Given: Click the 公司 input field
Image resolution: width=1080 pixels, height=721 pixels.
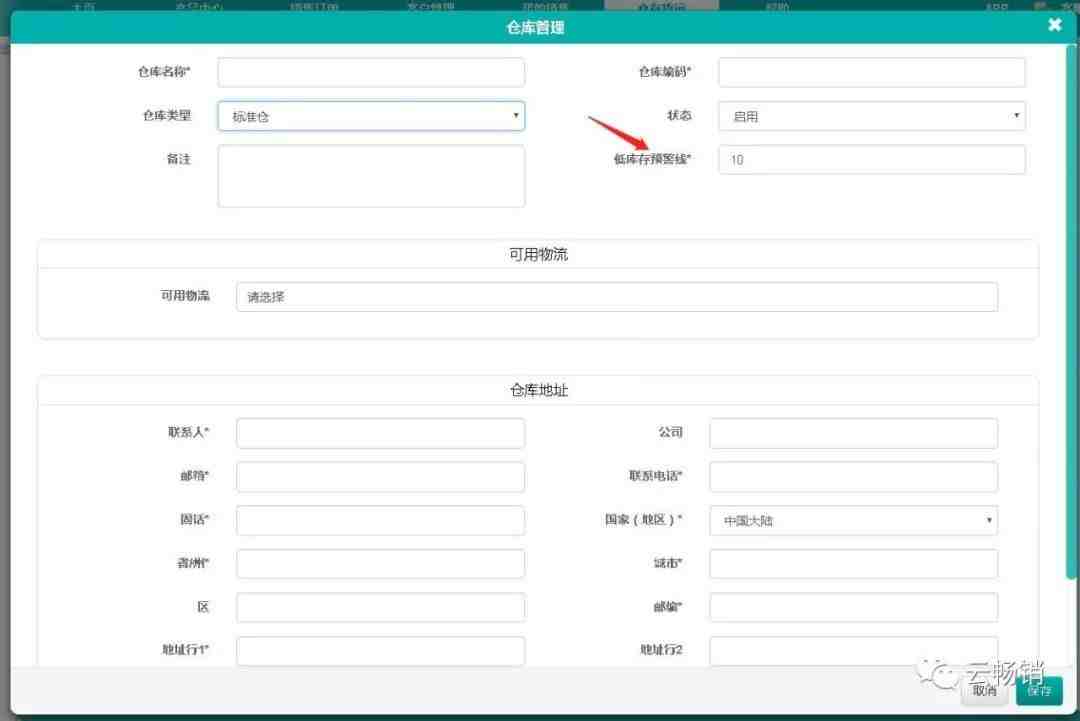Looking at the screenshot, I should [x=853, y=433].
